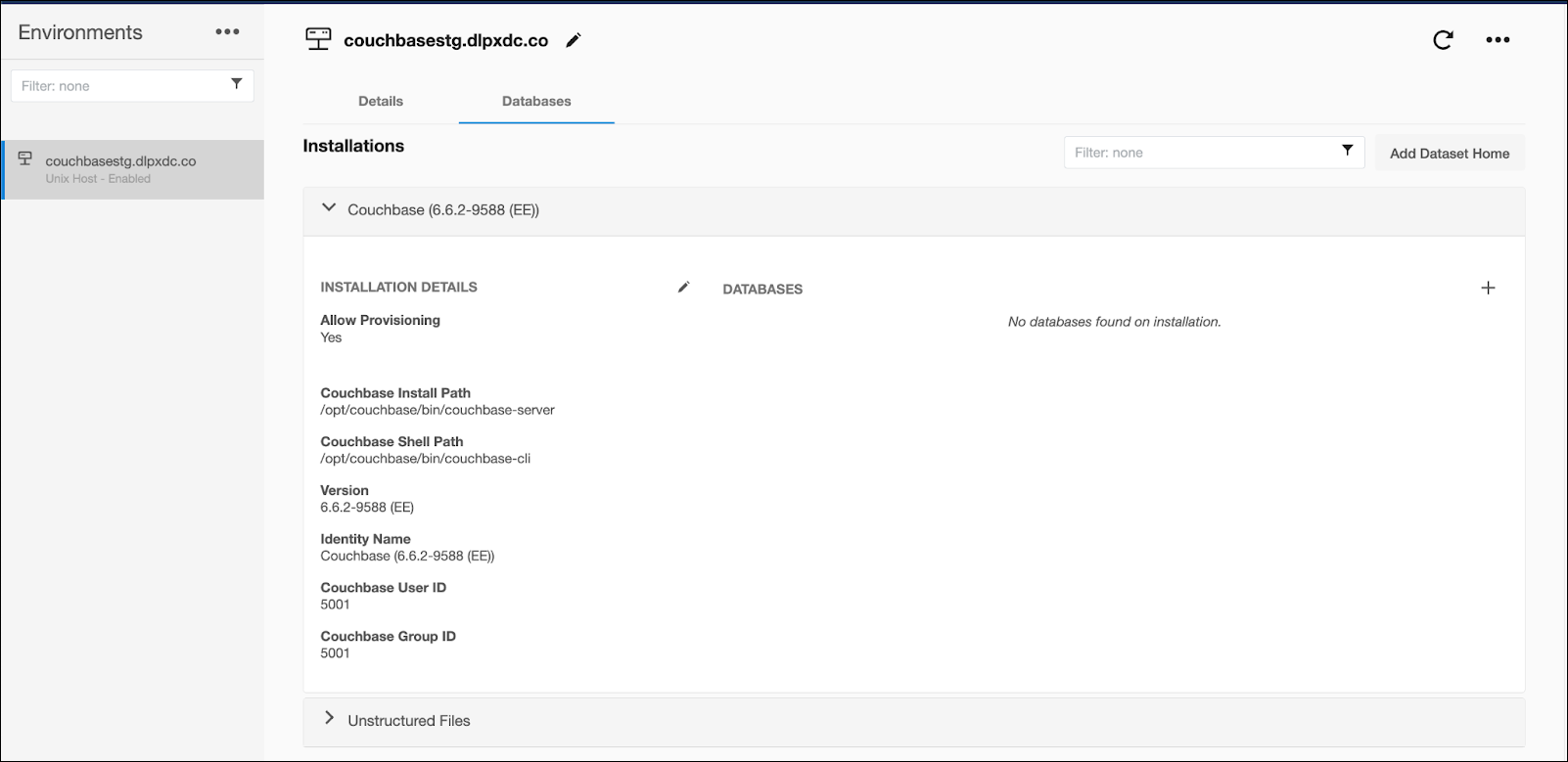Viewport: 1568px width, 762px height.
Task: Select the Databases tab
Action: pyautogui.click(x=536, y=102)
